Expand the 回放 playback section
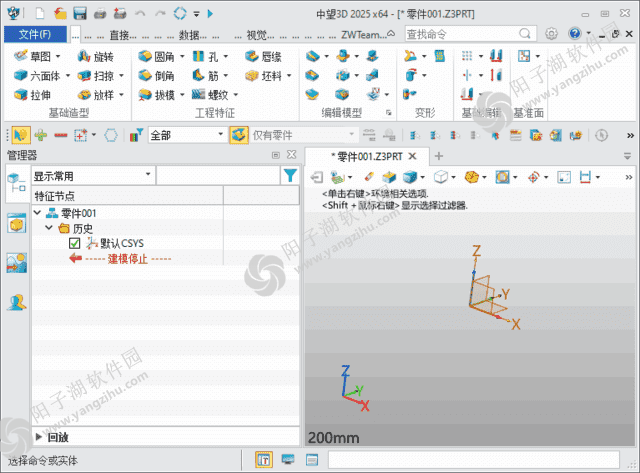 pyautogui.click(x=39, y=437)
